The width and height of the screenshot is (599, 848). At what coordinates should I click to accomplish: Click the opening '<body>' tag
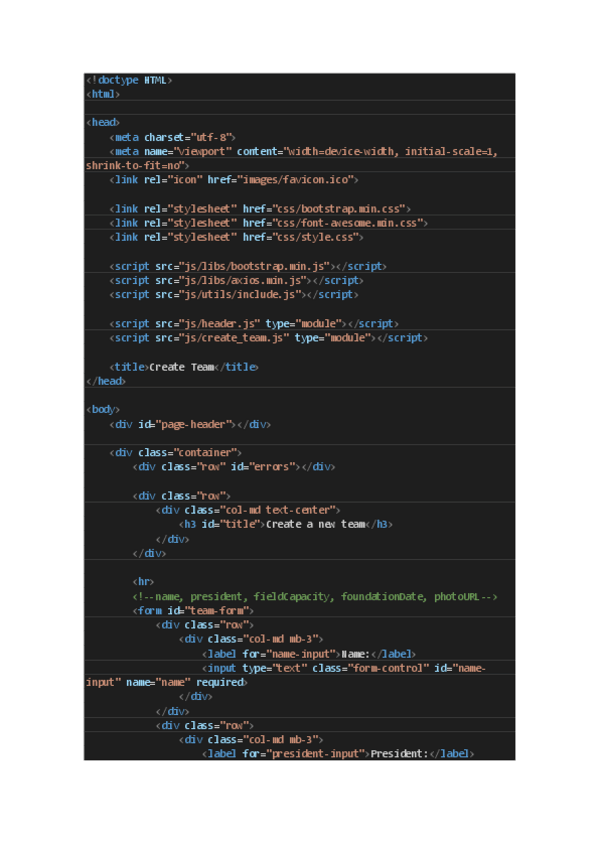[x=103, y=409]
